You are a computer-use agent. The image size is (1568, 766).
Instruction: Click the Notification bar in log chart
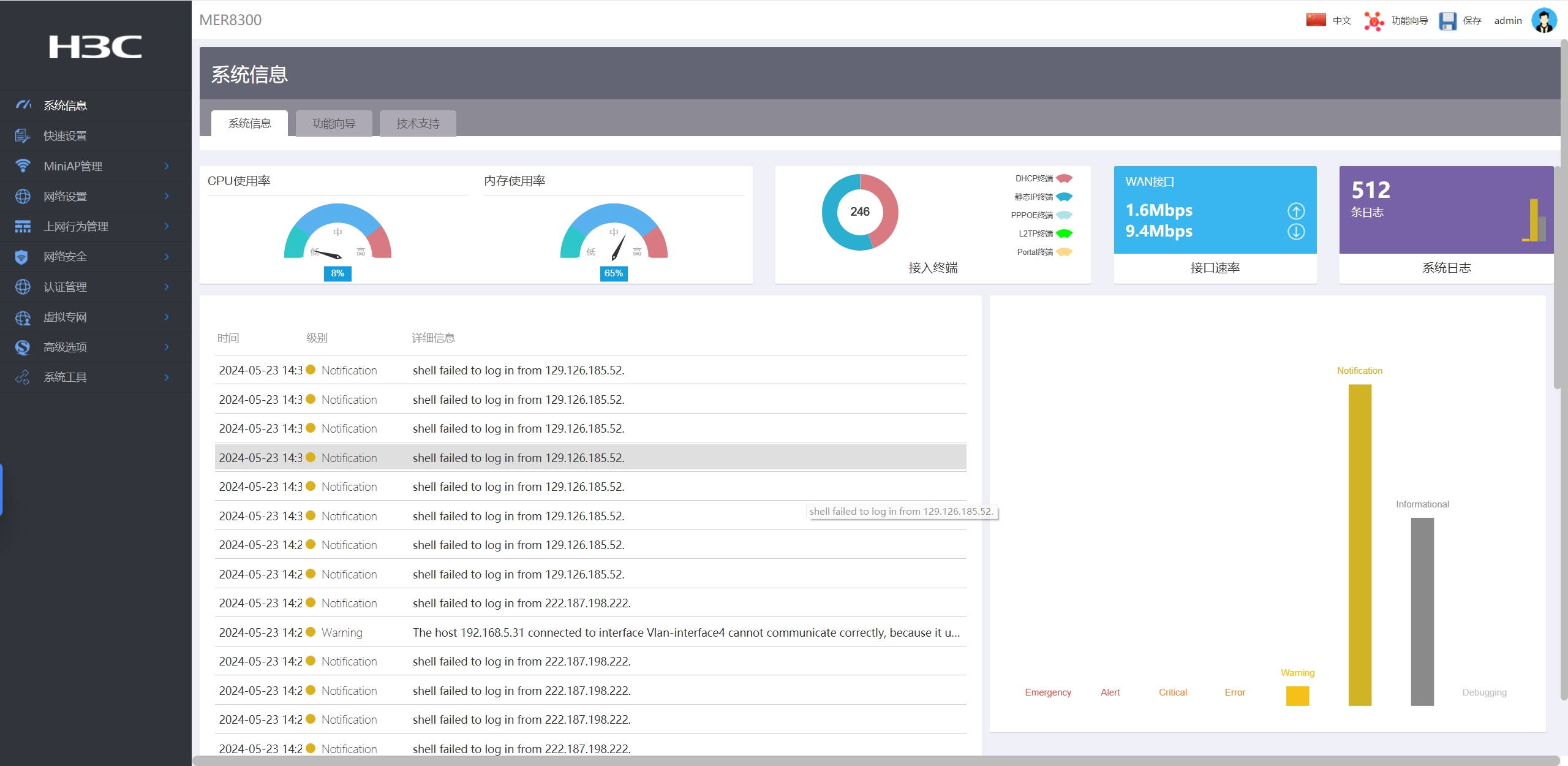(1359, 544)
